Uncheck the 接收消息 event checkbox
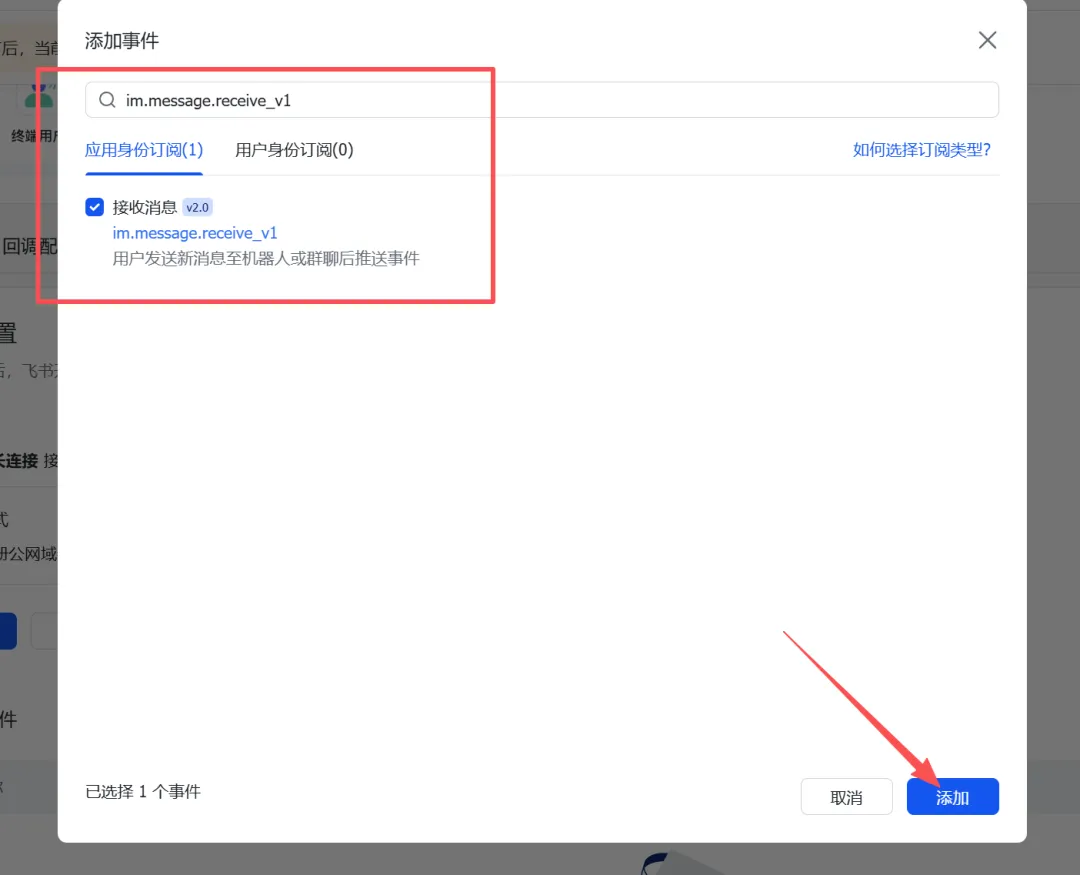This screenshot has height=875, width=1080. pos(94,207)
